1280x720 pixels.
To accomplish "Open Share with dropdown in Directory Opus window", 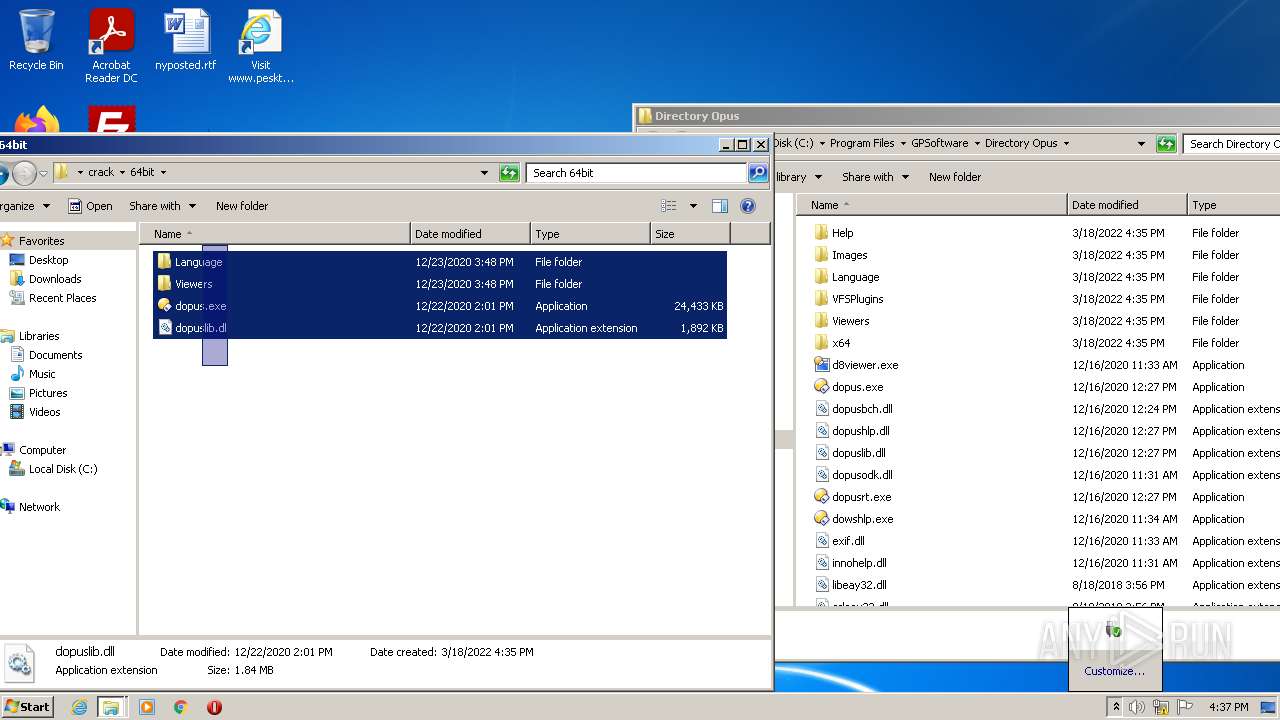I will pyautogui.click(x=875, y=177).
